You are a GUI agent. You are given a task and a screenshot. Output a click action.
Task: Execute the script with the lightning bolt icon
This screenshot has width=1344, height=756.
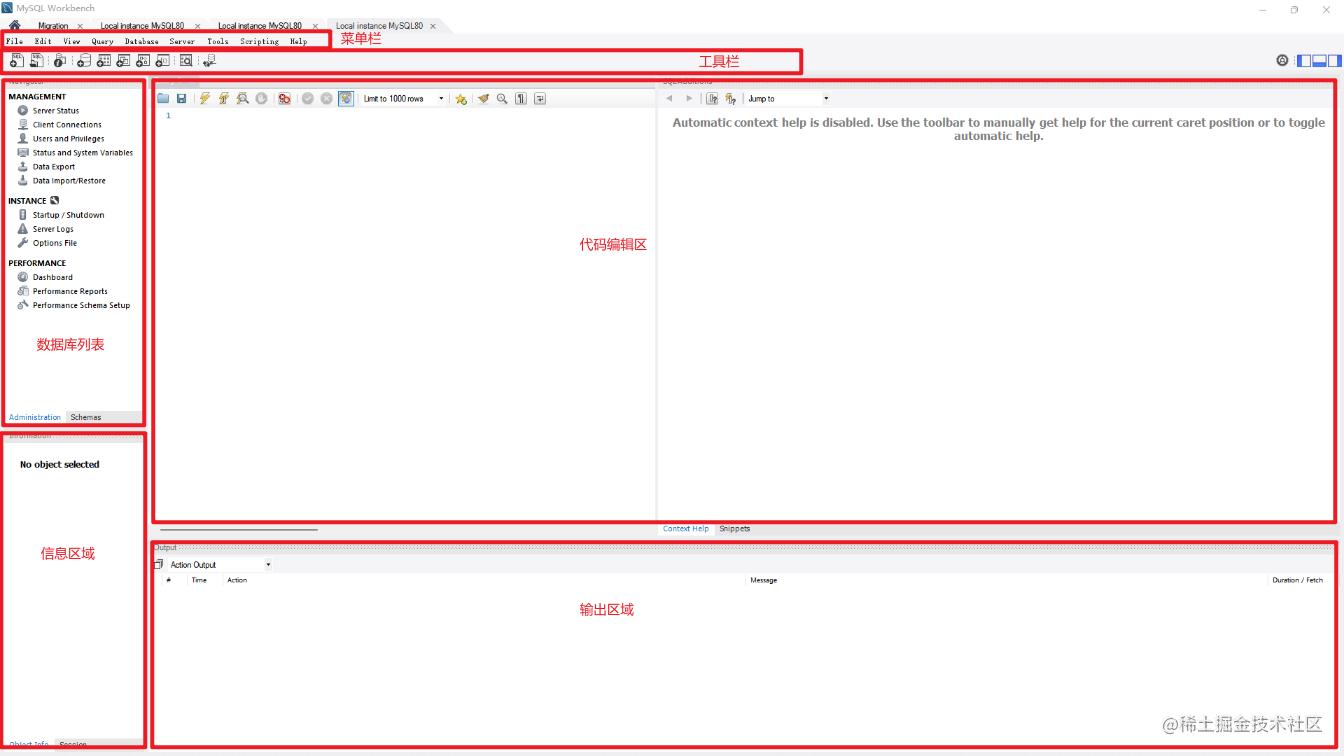pos(203,98)
